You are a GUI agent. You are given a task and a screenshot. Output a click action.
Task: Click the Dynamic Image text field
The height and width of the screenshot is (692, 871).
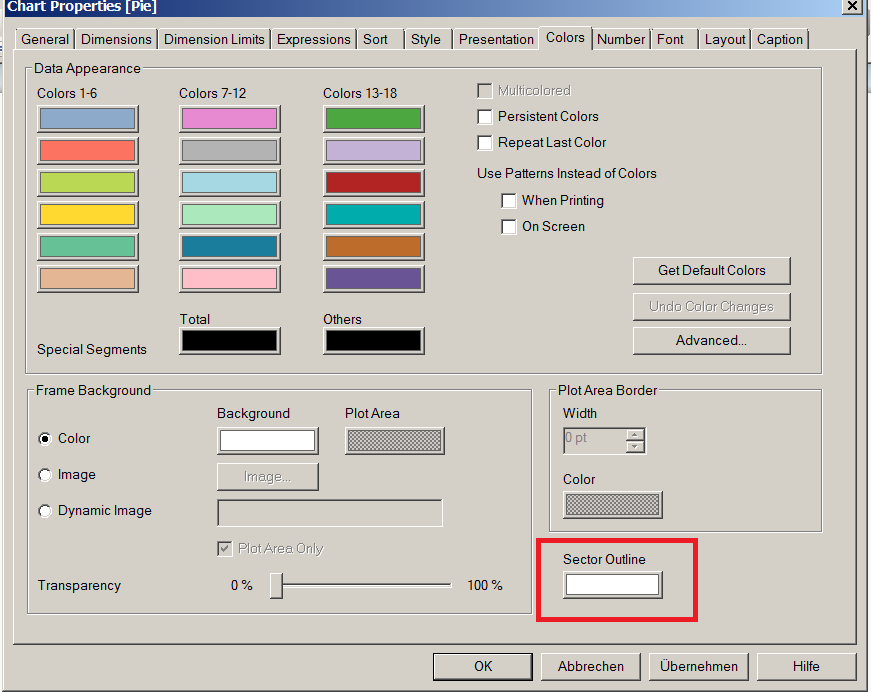click(x=330, y=513)
